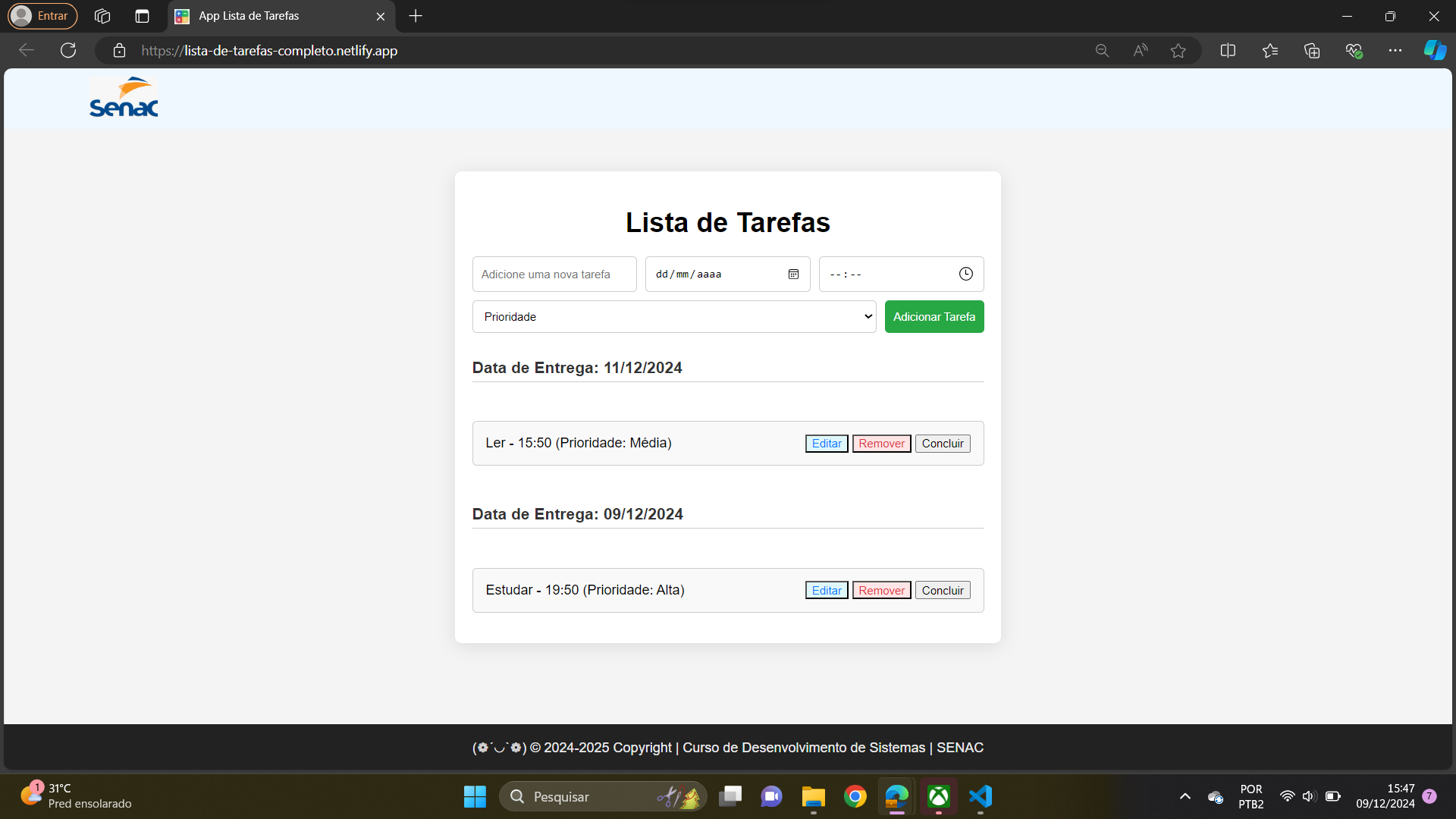Open the chat app on the taskbar
Image resolution: width=1456 pixels, height=819 pixels.
coord(772,796)
